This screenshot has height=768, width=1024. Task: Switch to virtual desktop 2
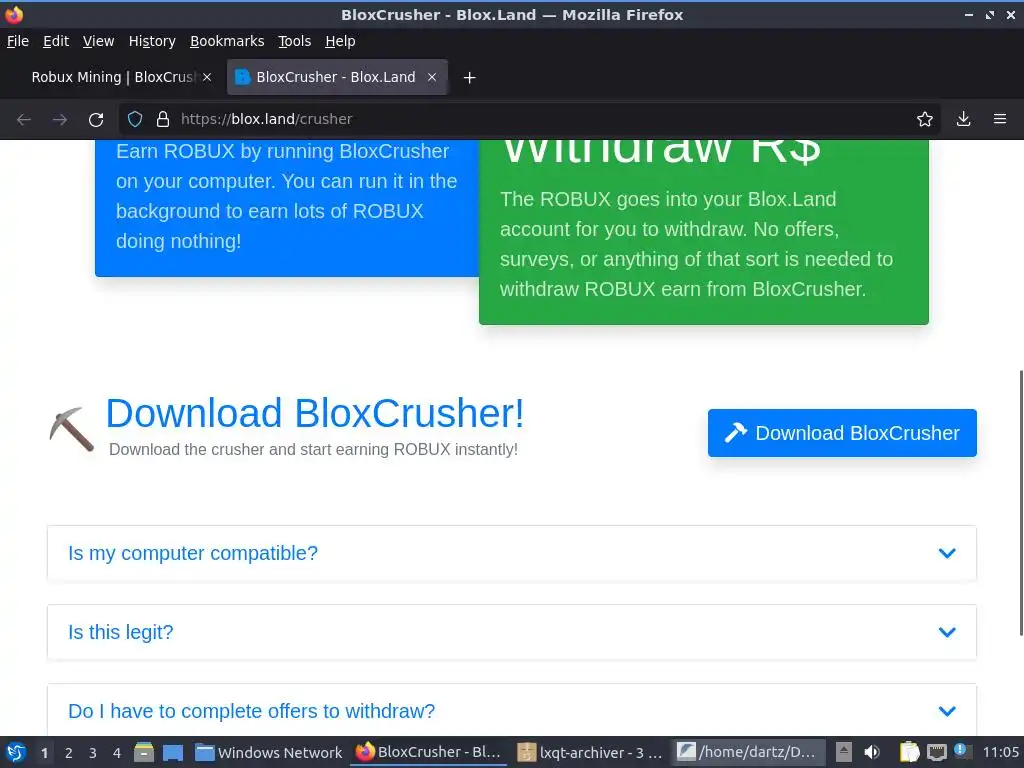pos(69,753)
